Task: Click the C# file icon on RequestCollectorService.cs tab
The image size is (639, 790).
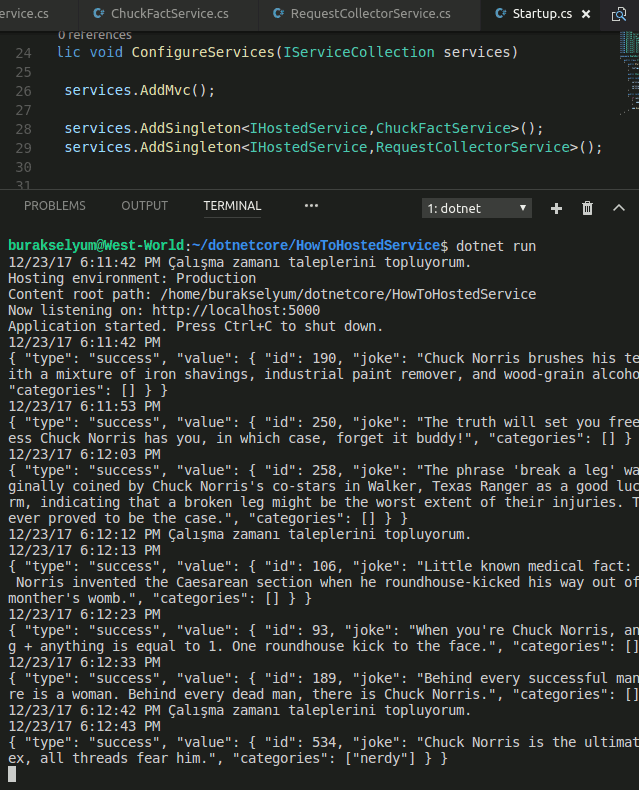Action: 278,14
